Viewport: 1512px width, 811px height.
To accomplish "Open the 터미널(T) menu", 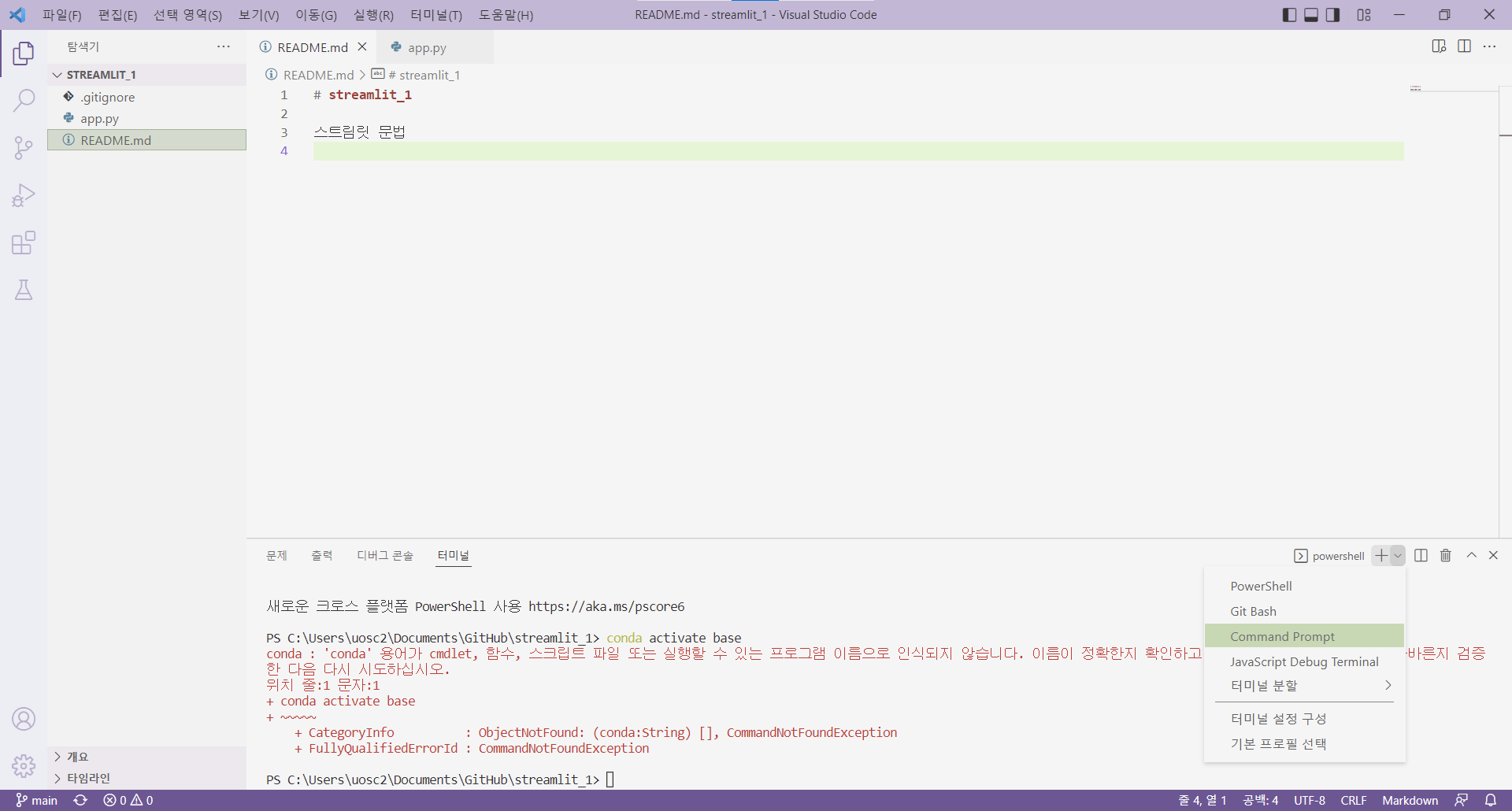I will tap(436, 15).
